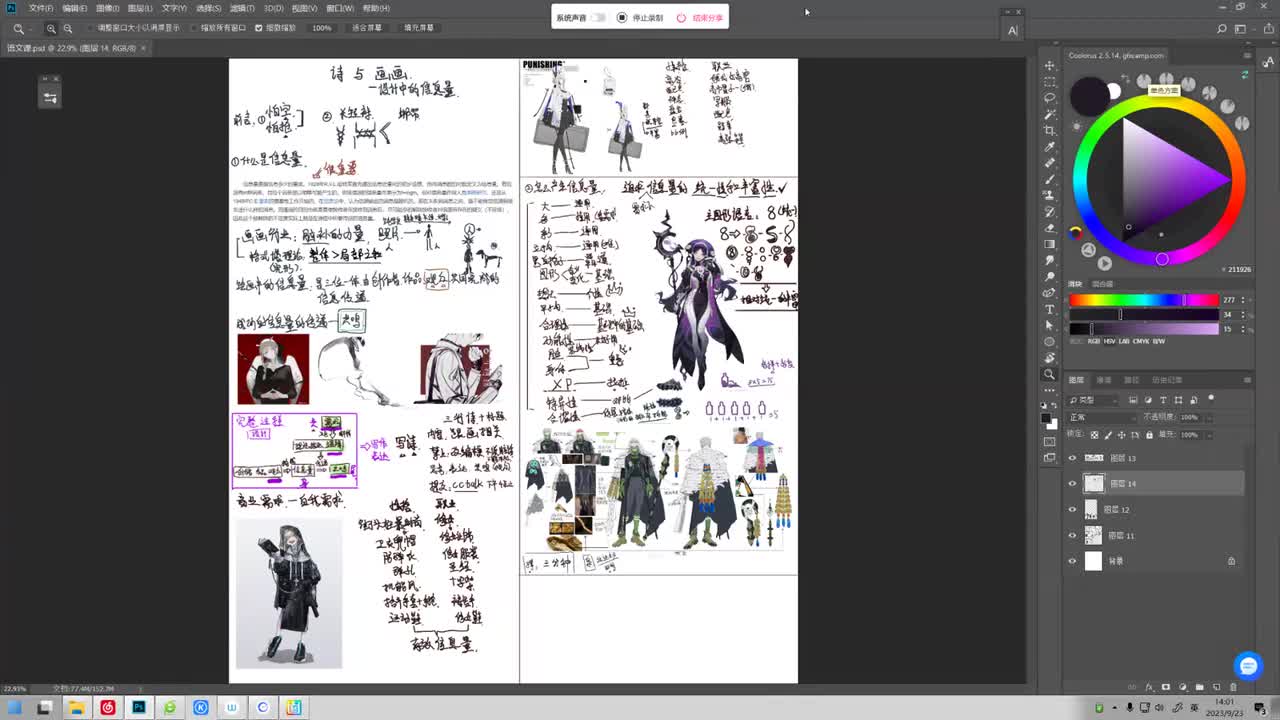1280x720 pixels.
Task: Open the 文件(F) File menu
Action: pos(41,8)
